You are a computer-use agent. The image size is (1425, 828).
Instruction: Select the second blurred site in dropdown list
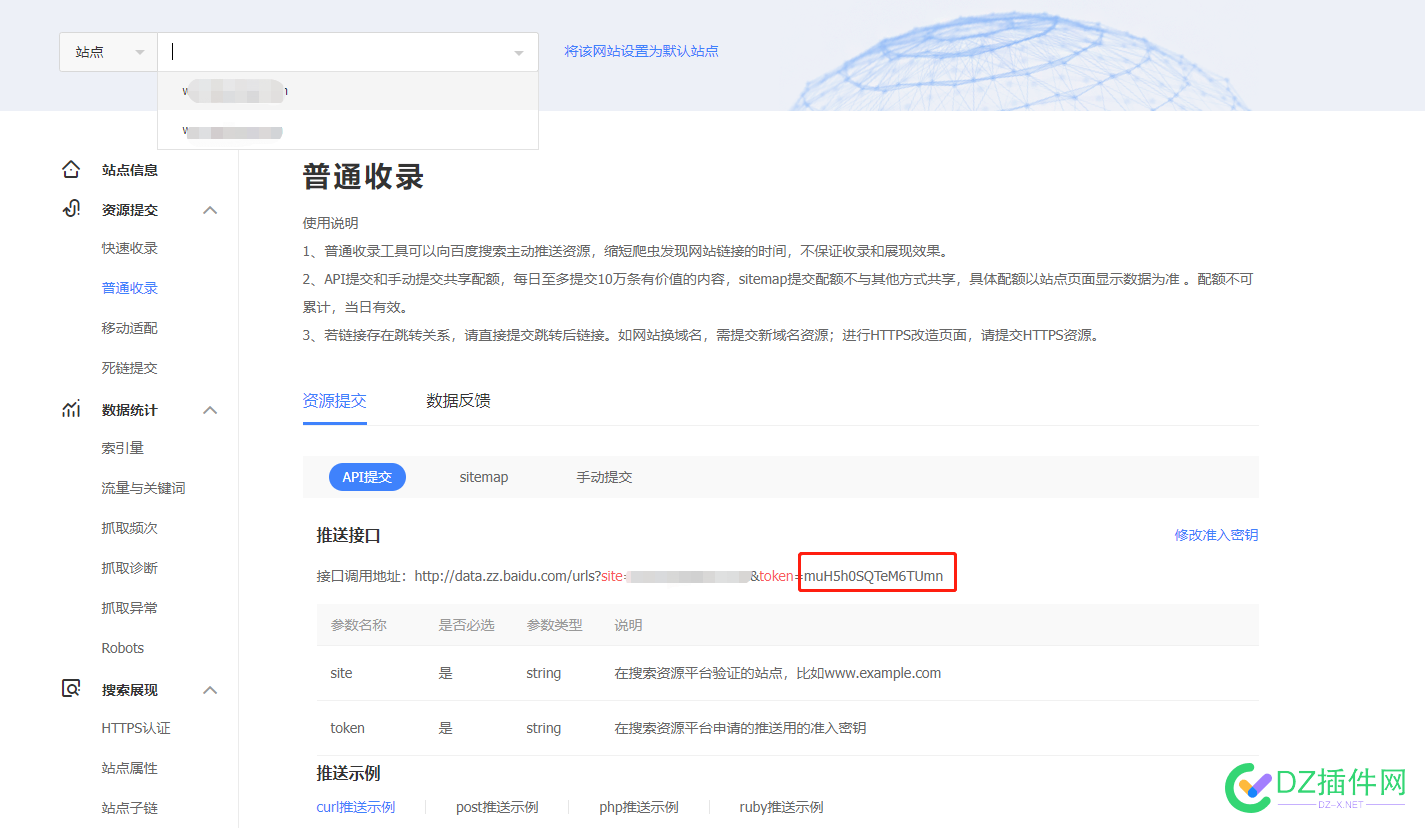coord(348,130)
